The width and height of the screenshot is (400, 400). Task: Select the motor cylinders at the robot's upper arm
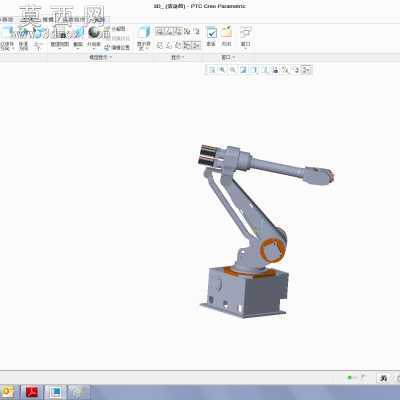(x=208, y=155)
